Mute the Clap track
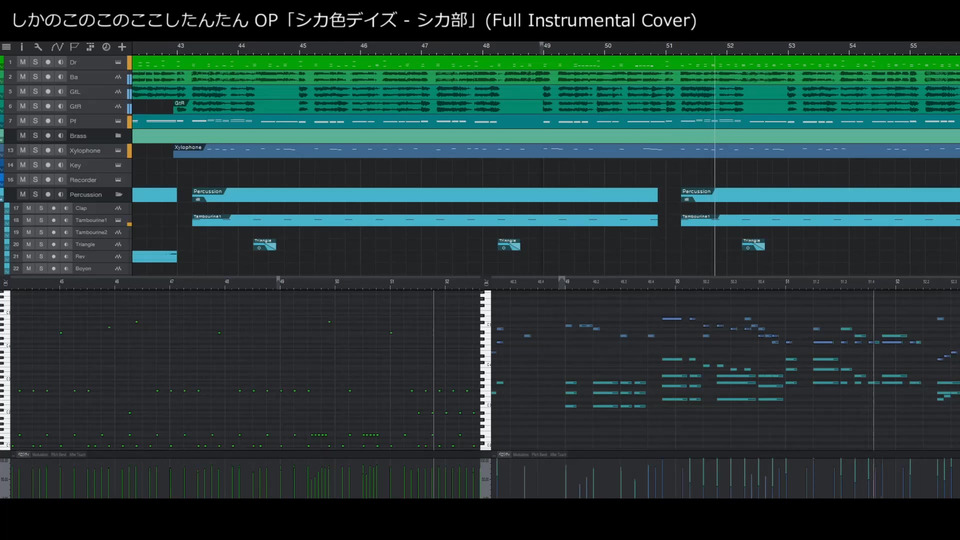The image size is (960, 540). point(28,208)
